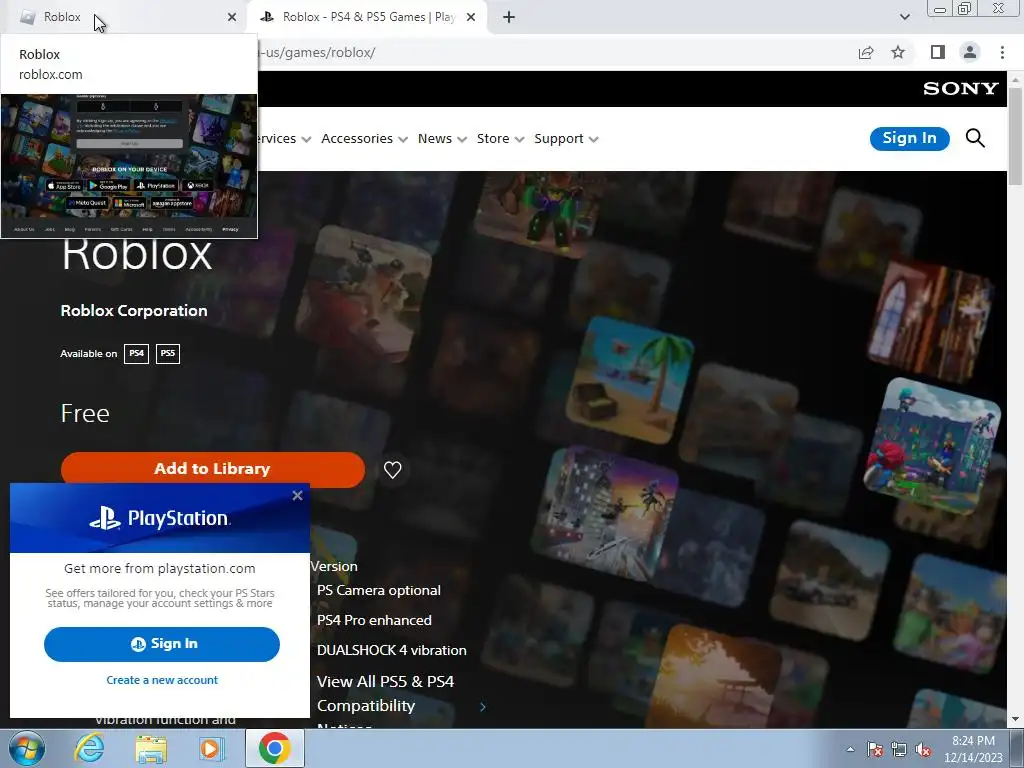Show hidden system tray icons arrow

[850, 749]
